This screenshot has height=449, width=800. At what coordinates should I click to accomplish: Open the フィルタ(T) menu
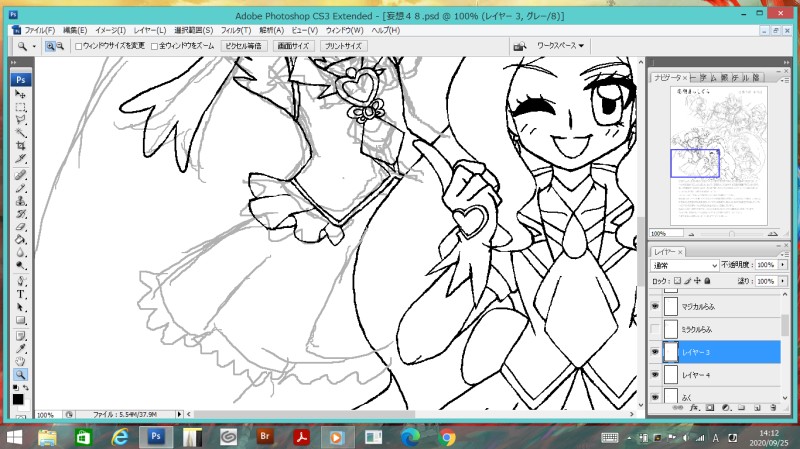(x=236, y=31)
